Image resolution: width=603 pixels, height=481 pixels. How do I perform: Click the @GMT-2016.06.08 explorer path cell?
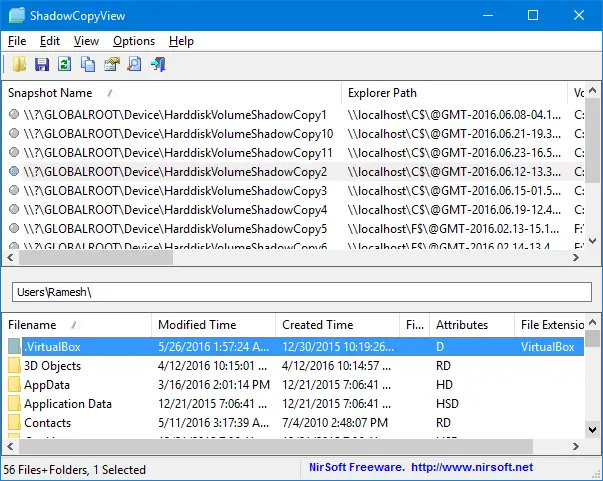click(454, 115)
